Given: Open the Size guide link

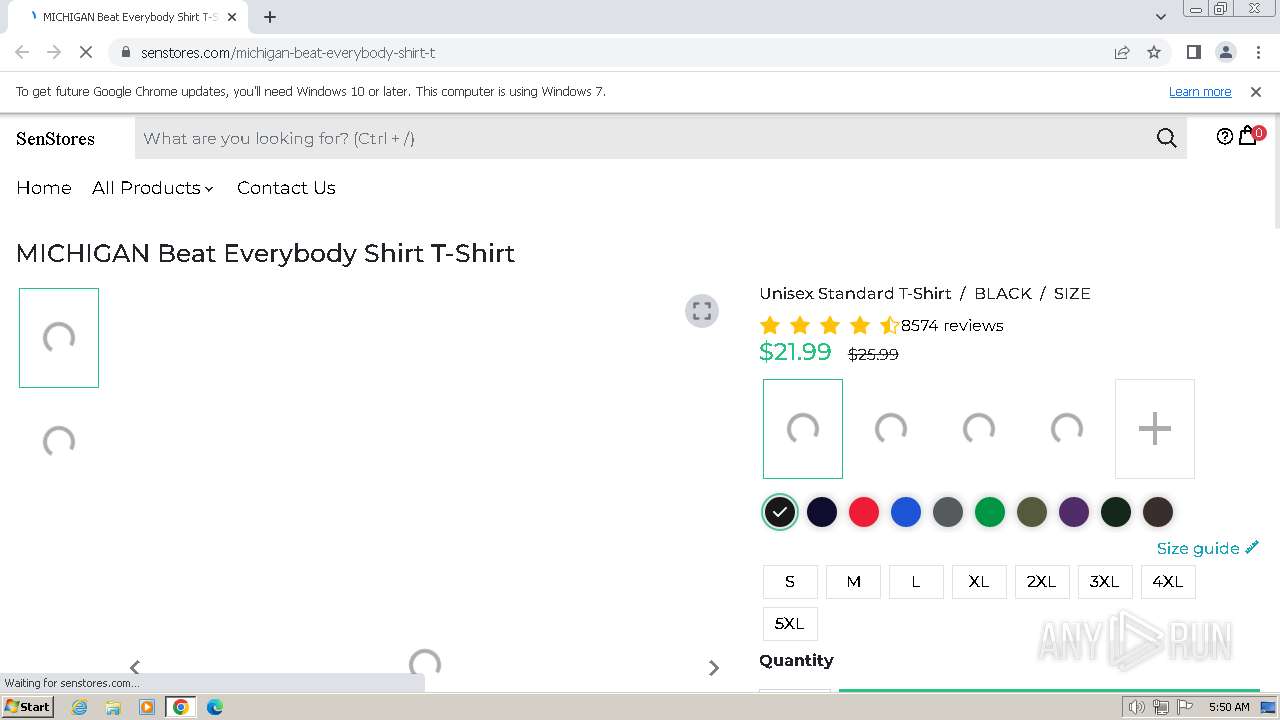Looking at the screenshot, I should click(1207, 548).
